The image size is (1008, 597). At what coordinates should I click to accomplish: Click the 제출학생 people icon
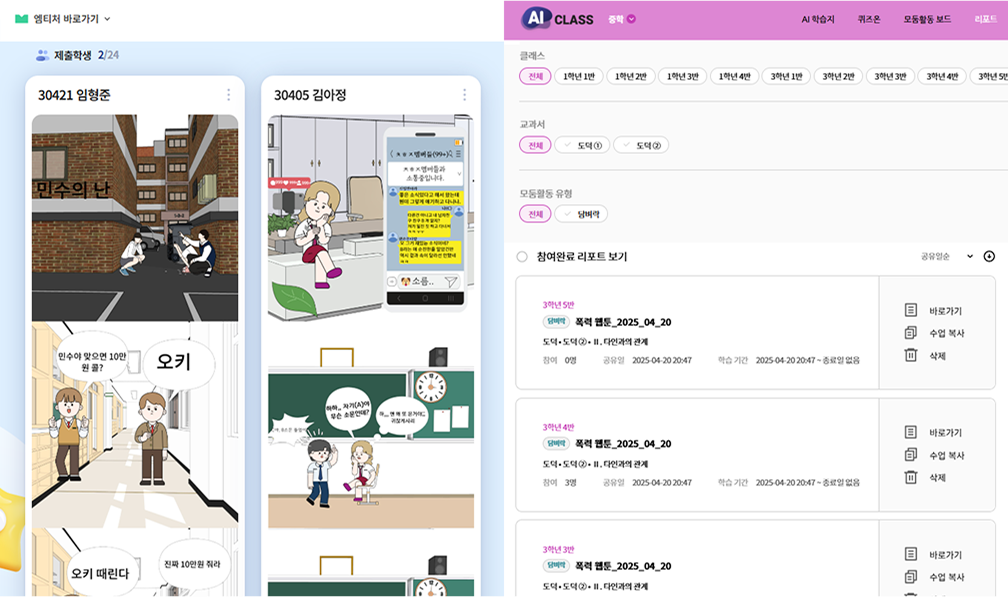[42, 55]
